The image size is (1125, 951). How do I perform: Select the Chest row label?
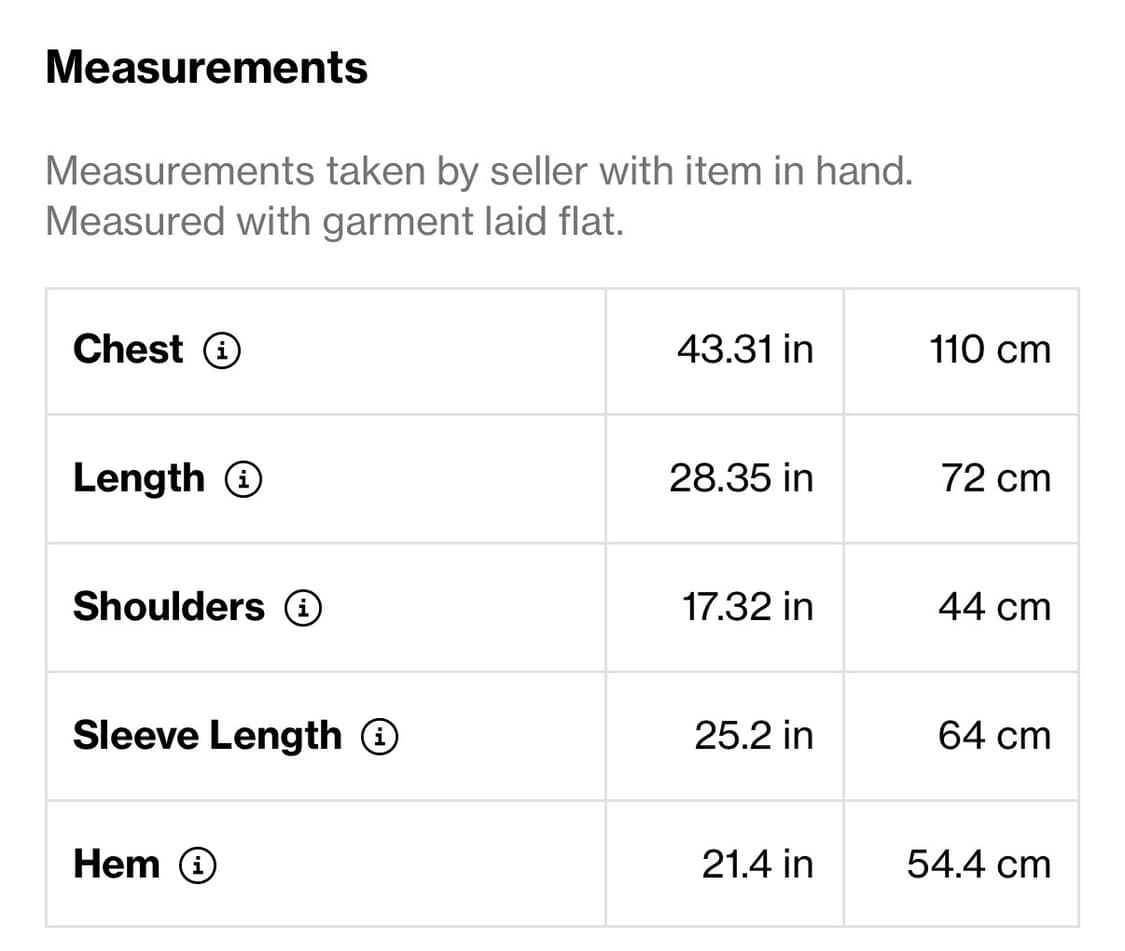click(128, 350)
